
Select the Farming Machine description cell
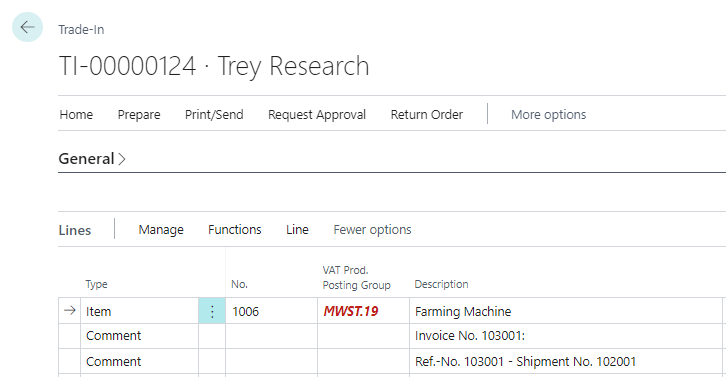click(566, 311)
